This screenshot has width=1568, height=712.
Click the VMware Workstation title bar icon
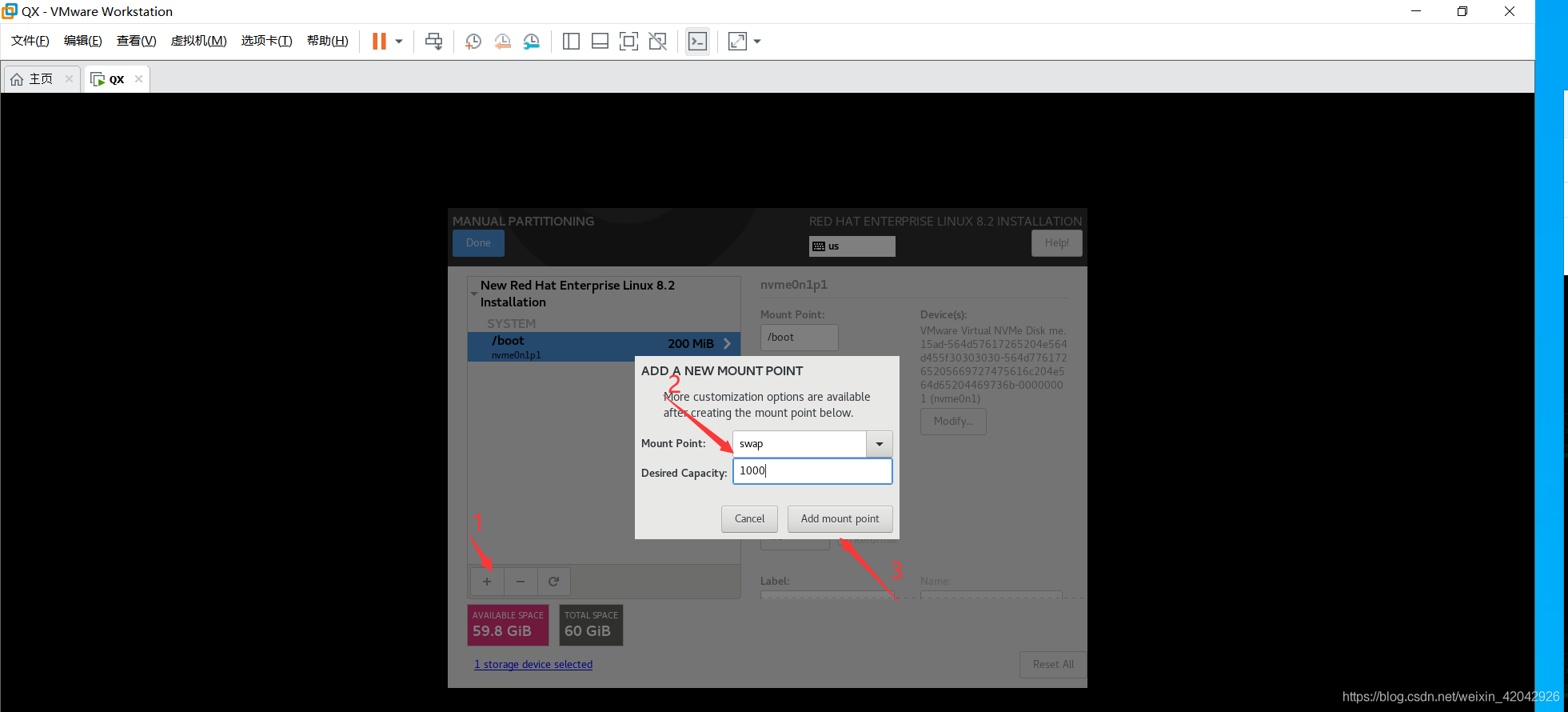(10, 11)
